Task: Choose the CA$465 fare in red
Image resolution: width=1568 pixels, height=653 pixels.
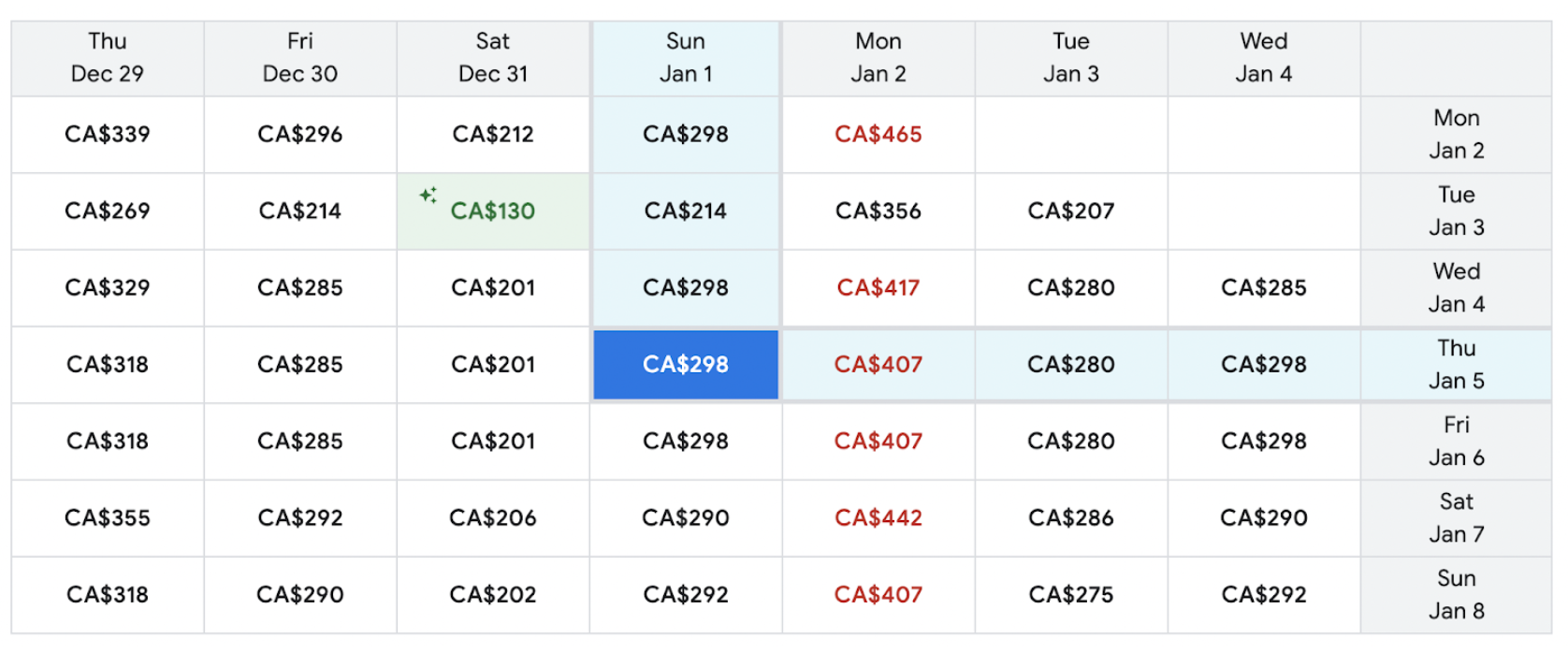Action: [878, 135]
